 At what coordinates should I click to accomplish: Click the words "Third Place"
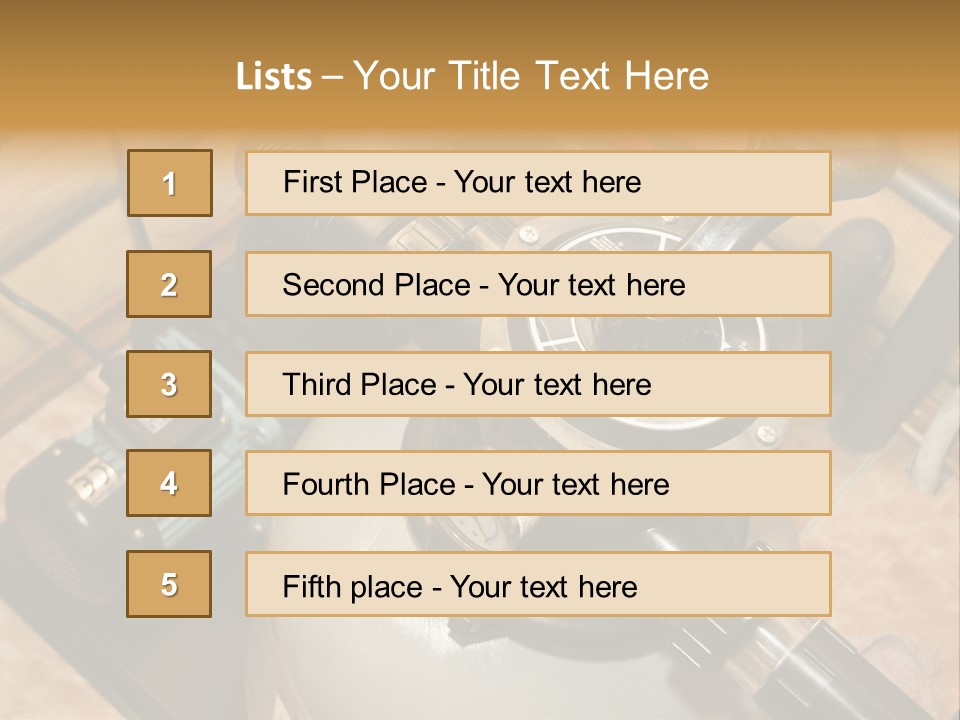pos(359,385)
